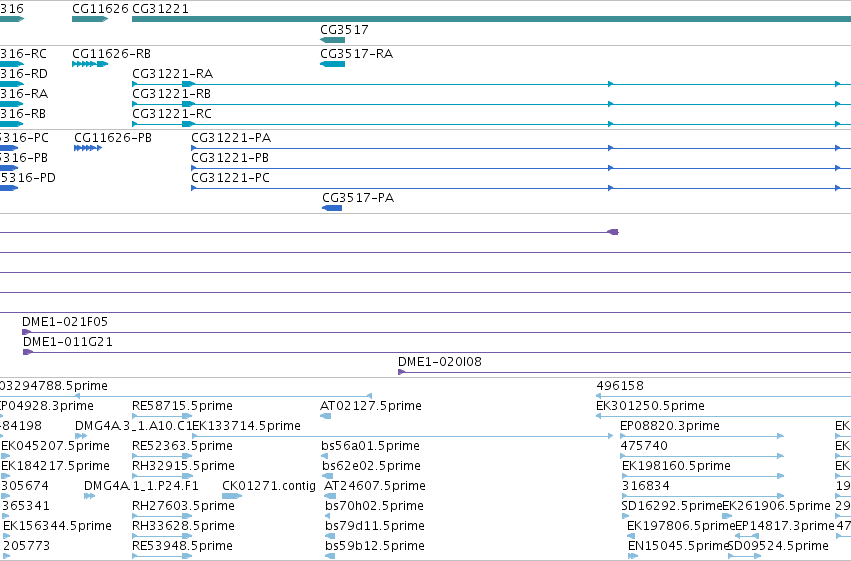
Task: Select EST SD09524.5prime
Action: click(778, 545)
